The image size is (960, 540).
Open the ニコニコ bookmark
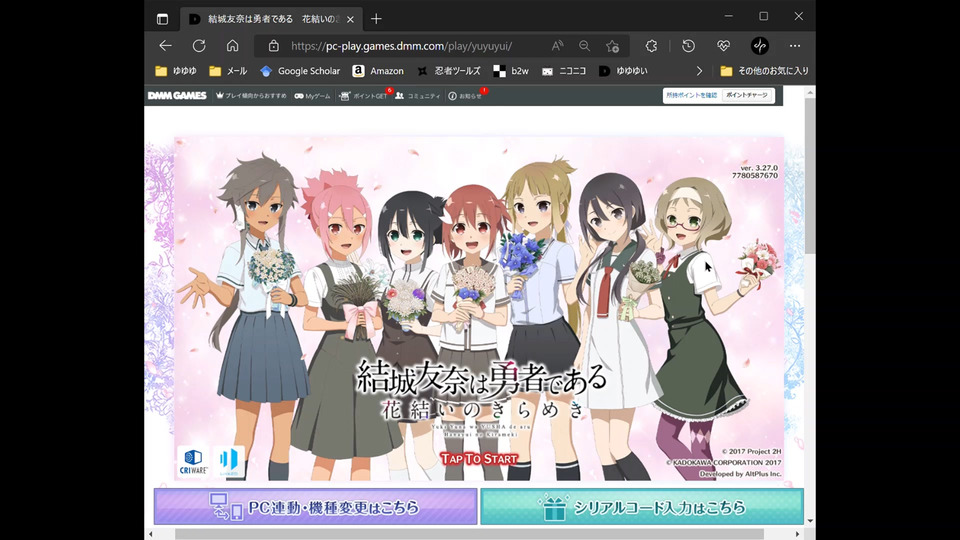564,71
